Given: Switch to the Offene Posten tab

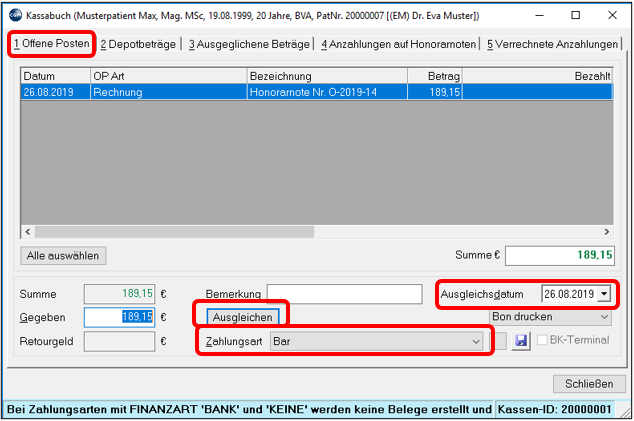Looking at the screenshot, I should [51, 44].
